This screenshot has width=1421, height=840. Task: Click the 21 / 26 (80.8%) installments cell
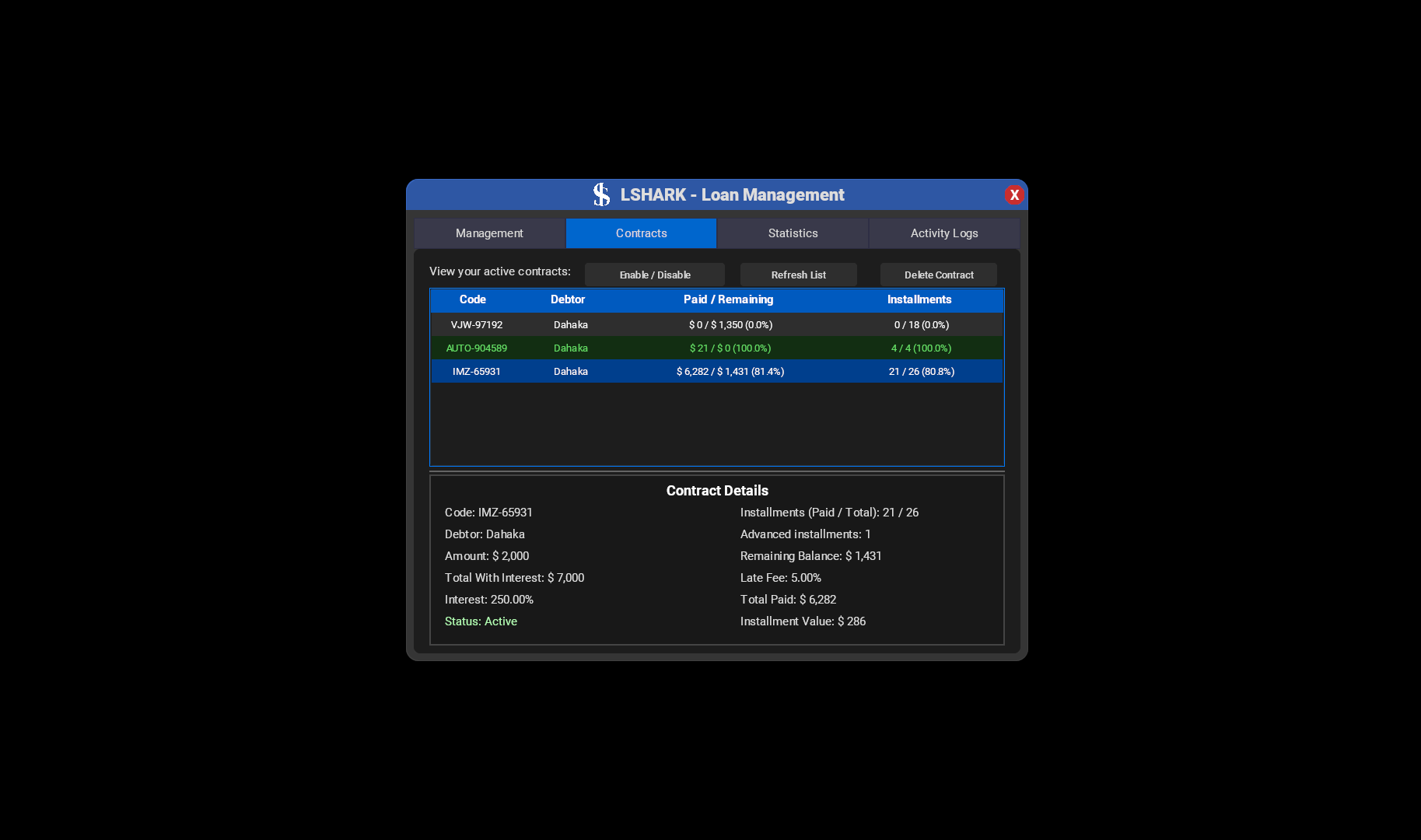922,372
